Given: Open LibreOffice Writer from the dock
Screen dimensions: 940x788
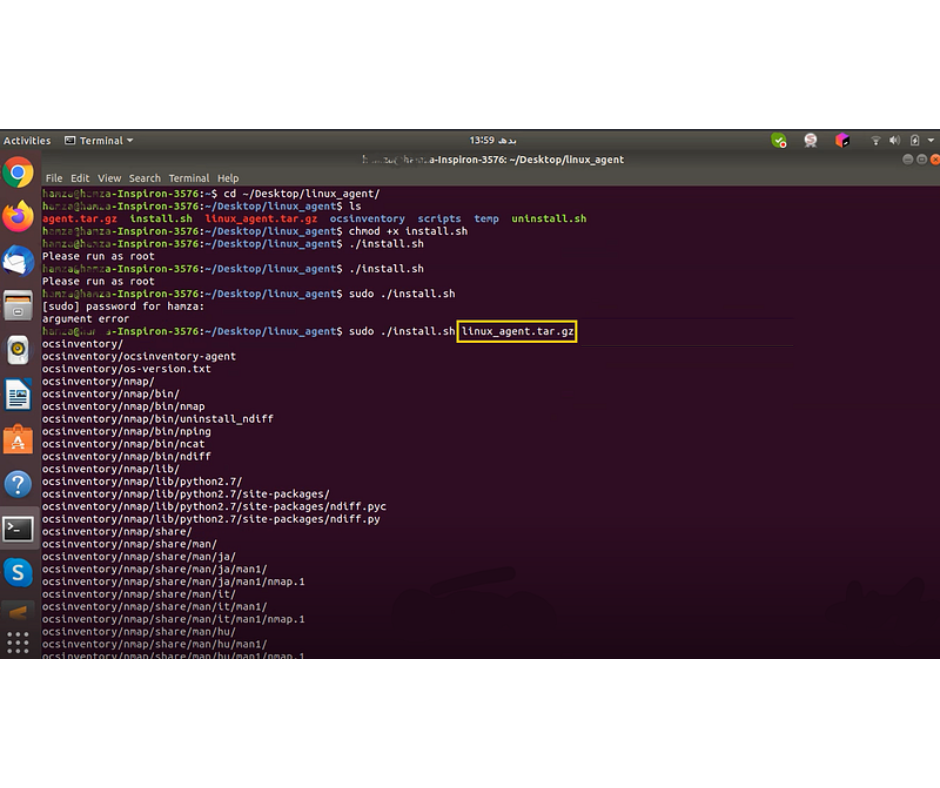Looking at the screenshot, I should coord(18,395).
